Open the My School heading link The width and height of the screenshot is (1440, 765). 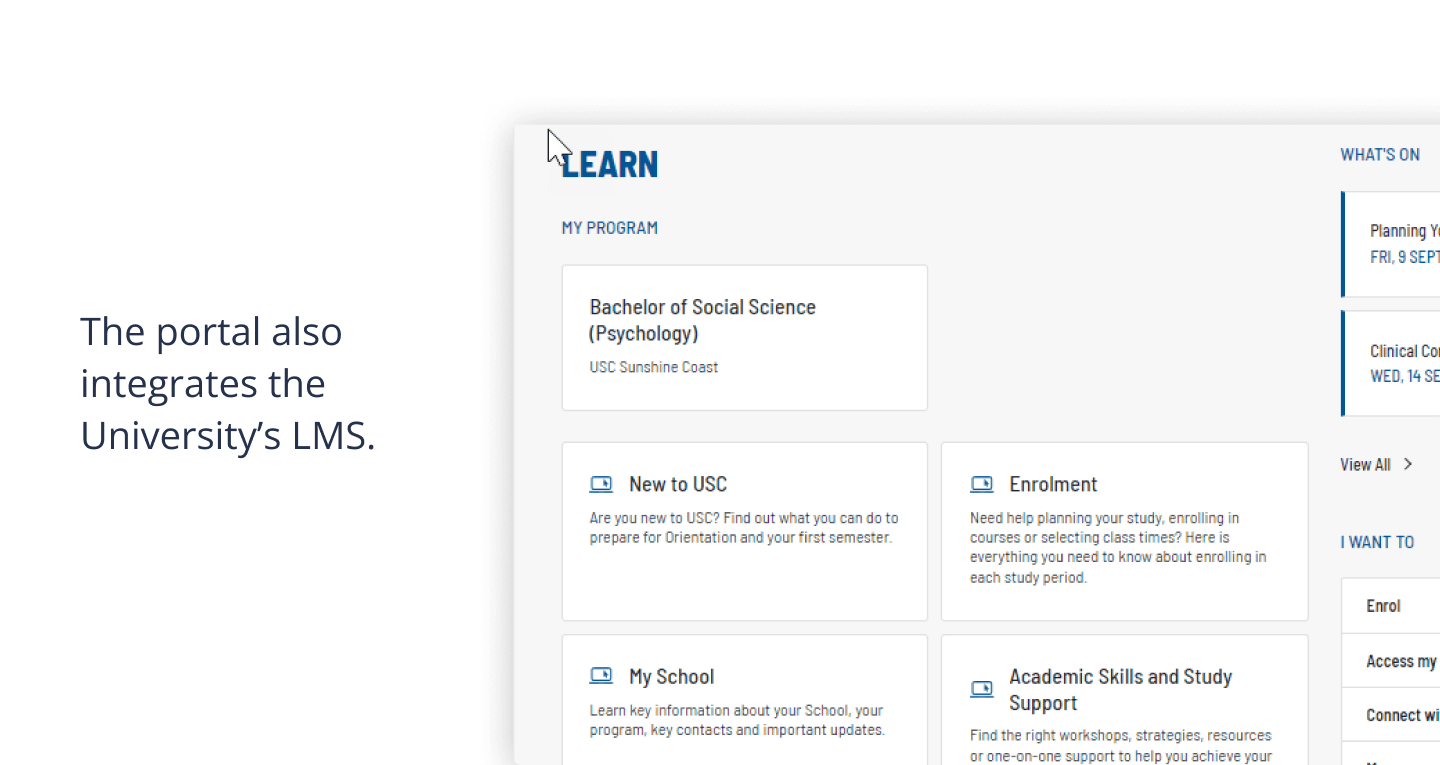tap(671, 677)
